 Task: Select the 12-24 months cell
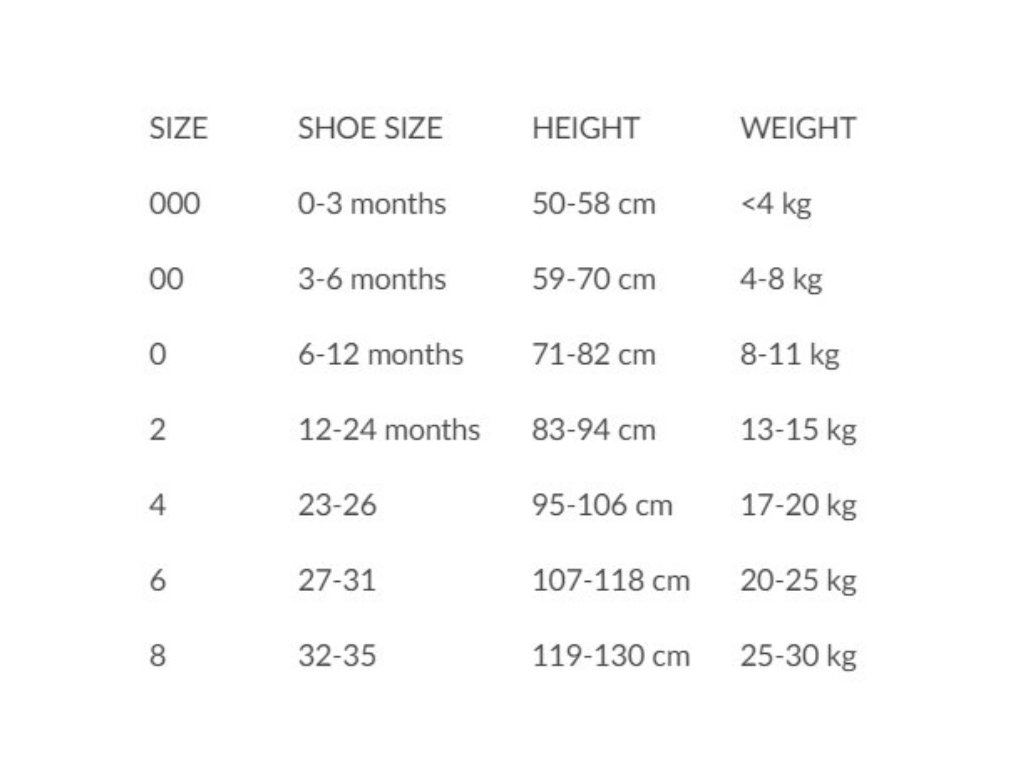click(389, 430)
